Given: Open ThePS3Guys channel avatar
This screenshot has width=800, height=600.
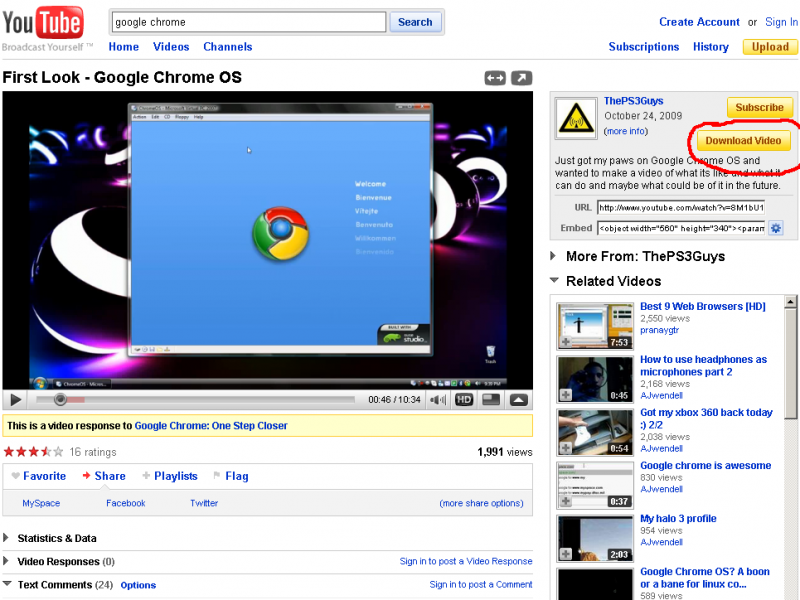Looking at the screenshot, I should (x=576, y=118).
